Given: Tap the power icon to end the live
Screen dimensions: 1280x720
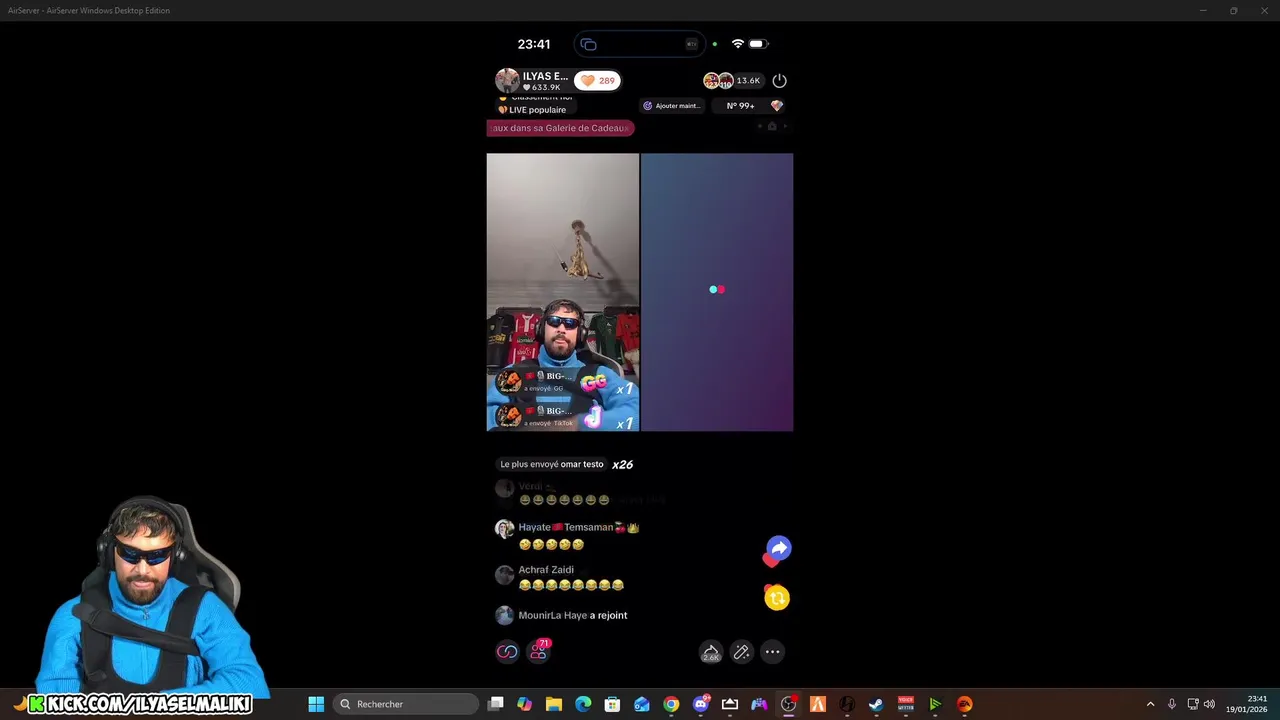Looking at the screenshot, I should [x=779, y=80].
